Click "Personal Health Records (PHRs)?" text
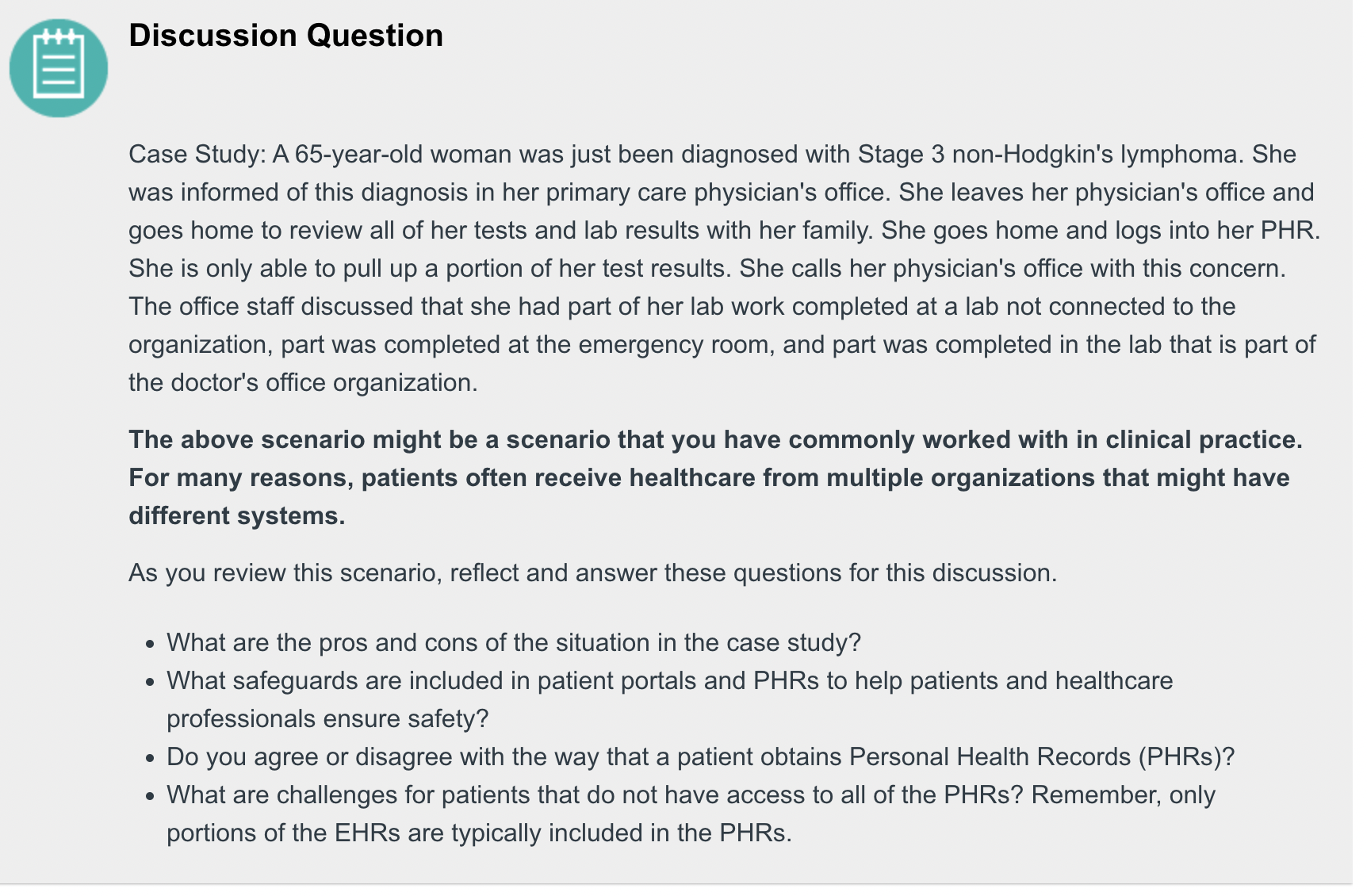The width and height of the screenshot is (1367, 896). [x=1042, y=756]
